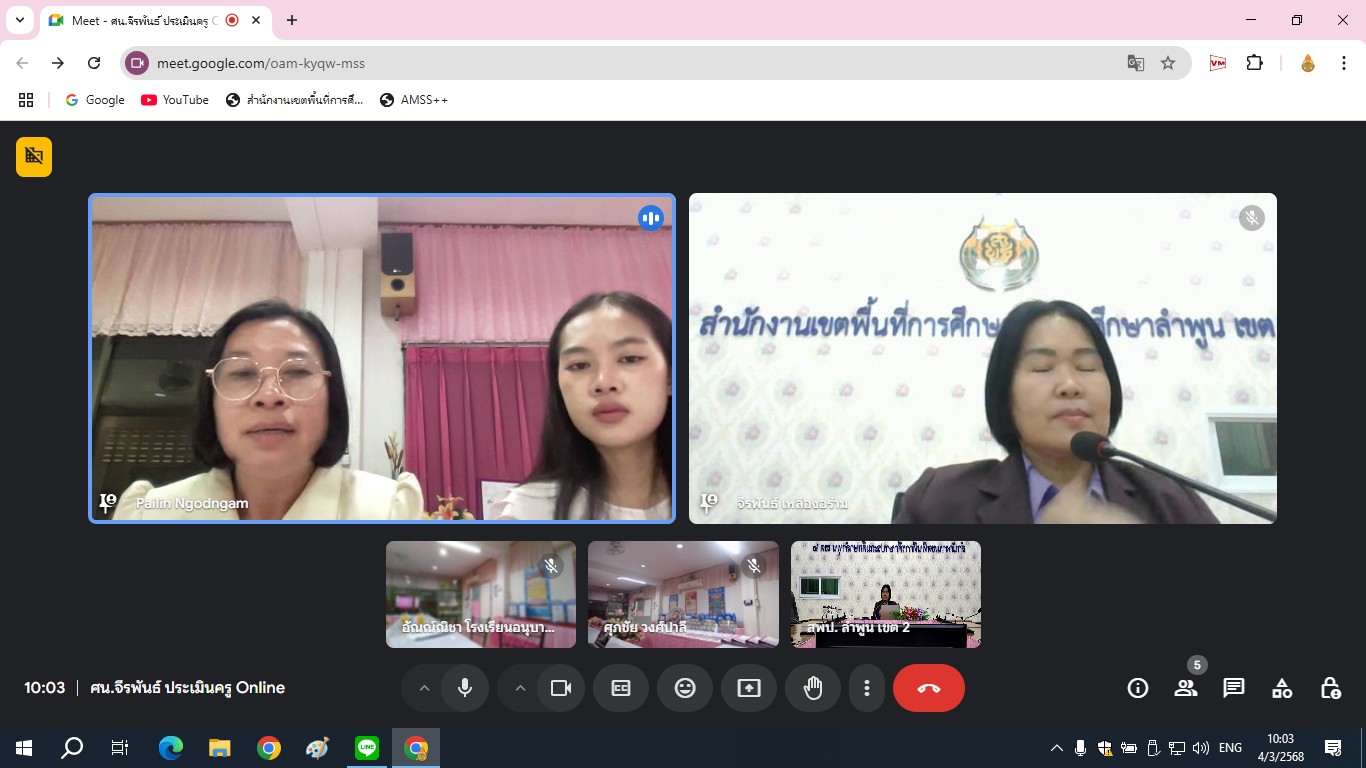The width and height of the screenshot is (1366, 768).
Task: Click the present now screen-share icon
Action: 749,688
